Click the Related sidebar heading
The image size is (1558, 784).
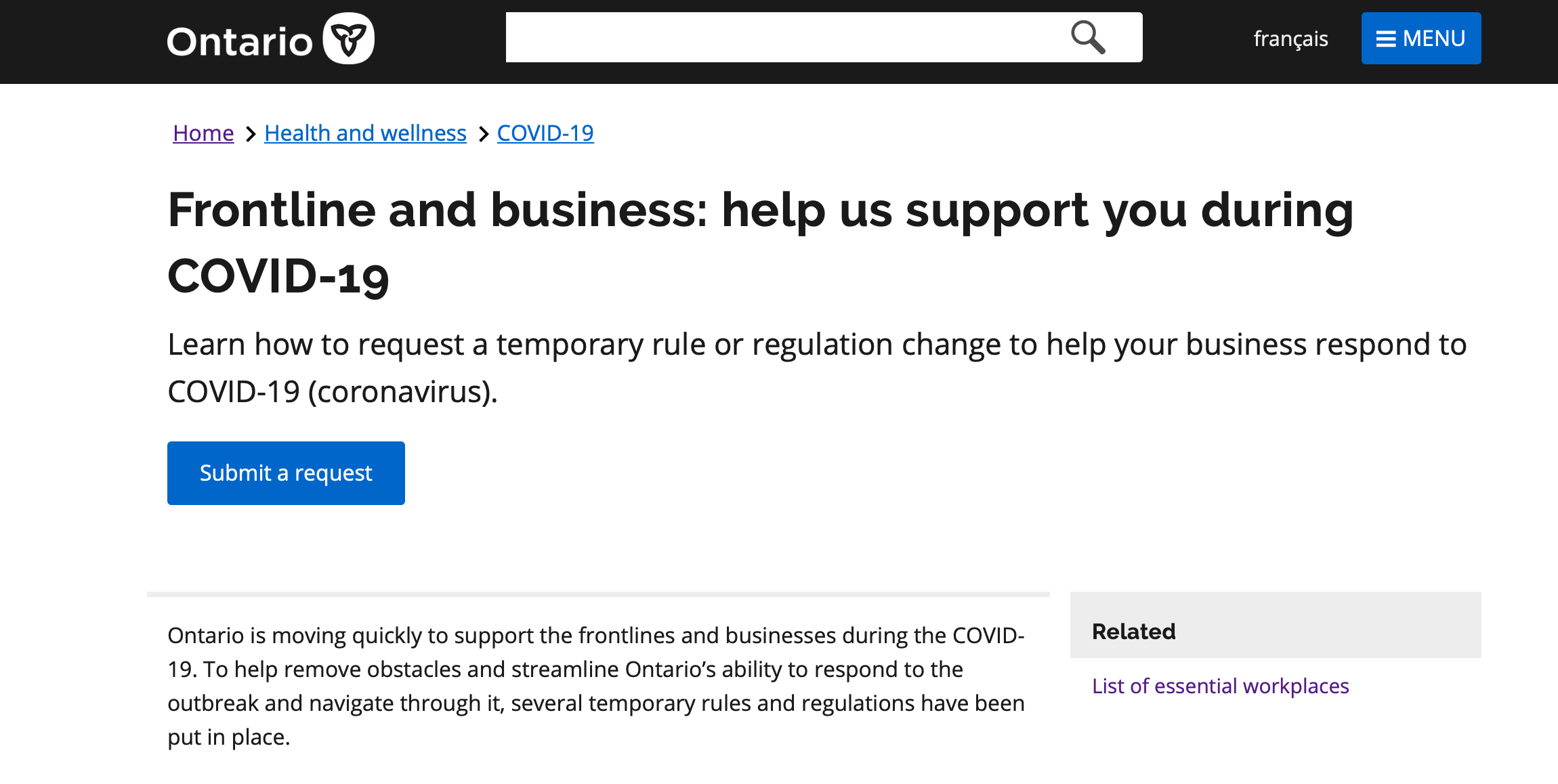pyautogui.click(x=1134, y=631)
